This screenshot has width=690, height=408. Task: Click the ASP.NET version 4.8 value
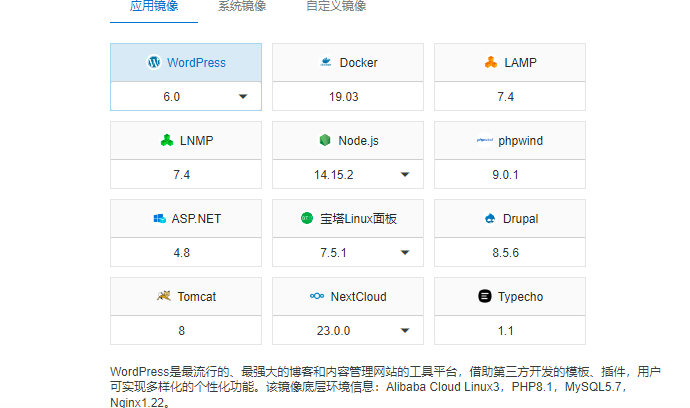click(x=182, y=253)
